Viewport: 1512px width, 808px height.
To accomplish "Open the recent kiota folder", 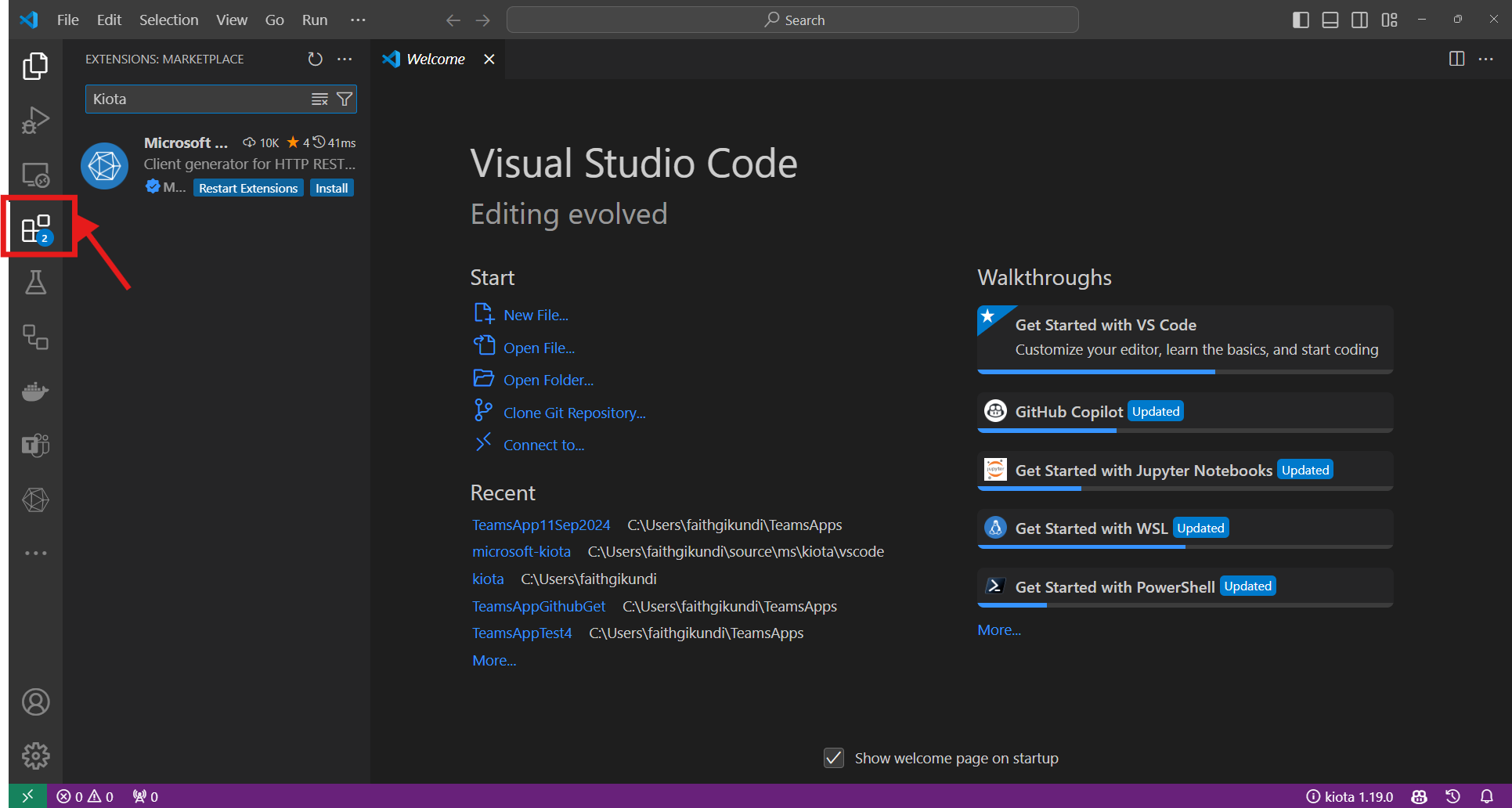I will pyautogui.click(x=488, y=579).
